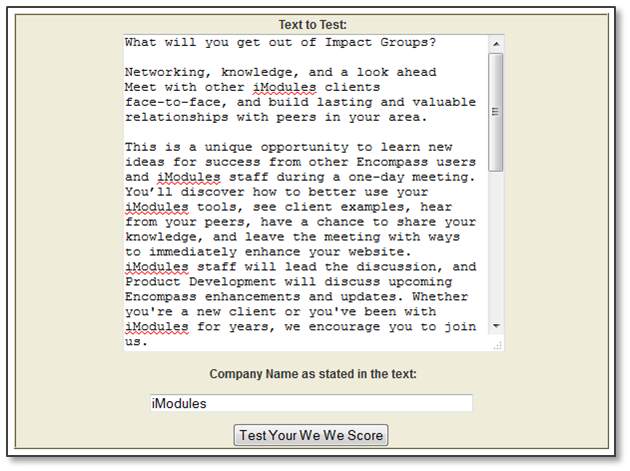Click the Test Your We We Score button
The height and width of the screenshot is (471, 630).
click(x=311, y=435)
